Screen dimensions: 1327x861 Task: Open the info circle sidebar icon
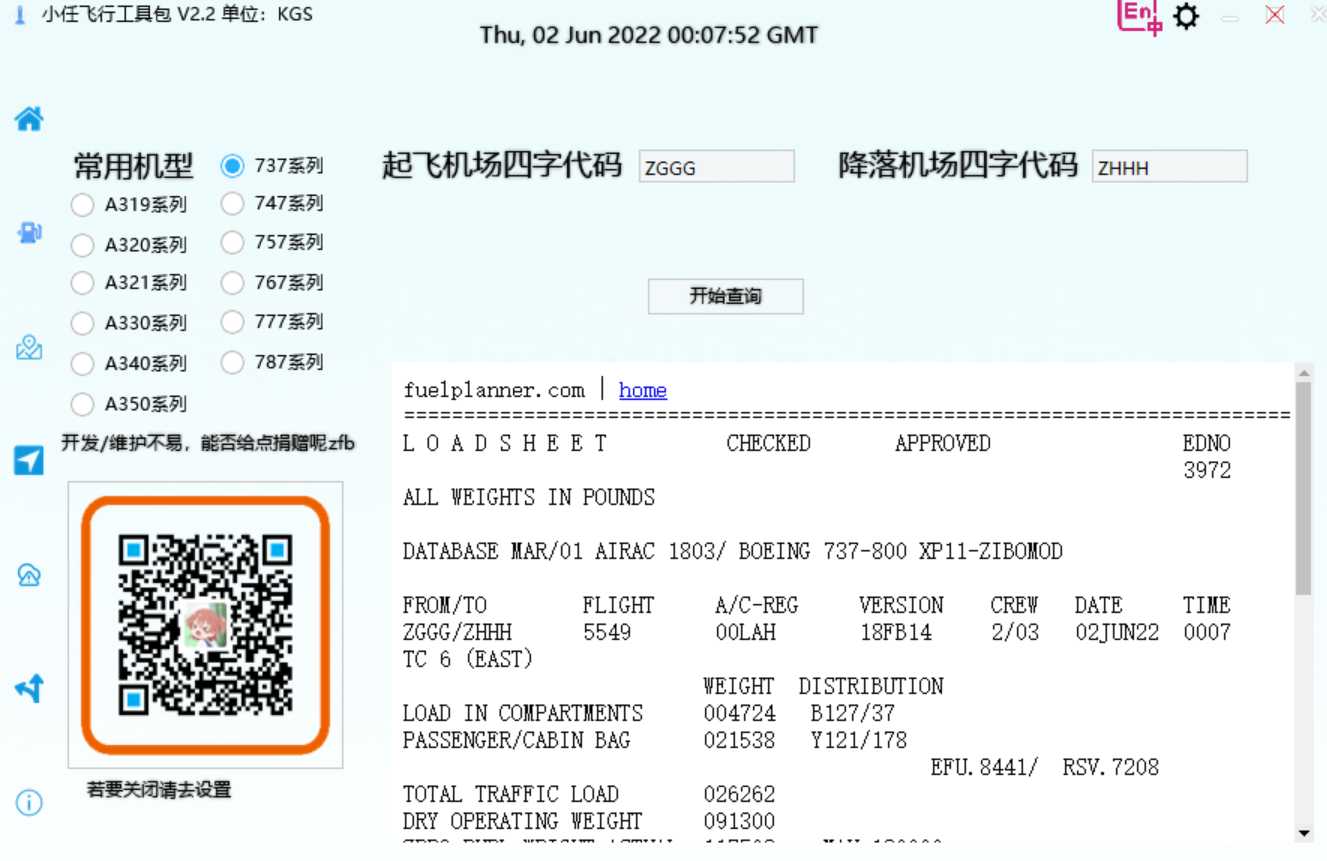[29, 803]
